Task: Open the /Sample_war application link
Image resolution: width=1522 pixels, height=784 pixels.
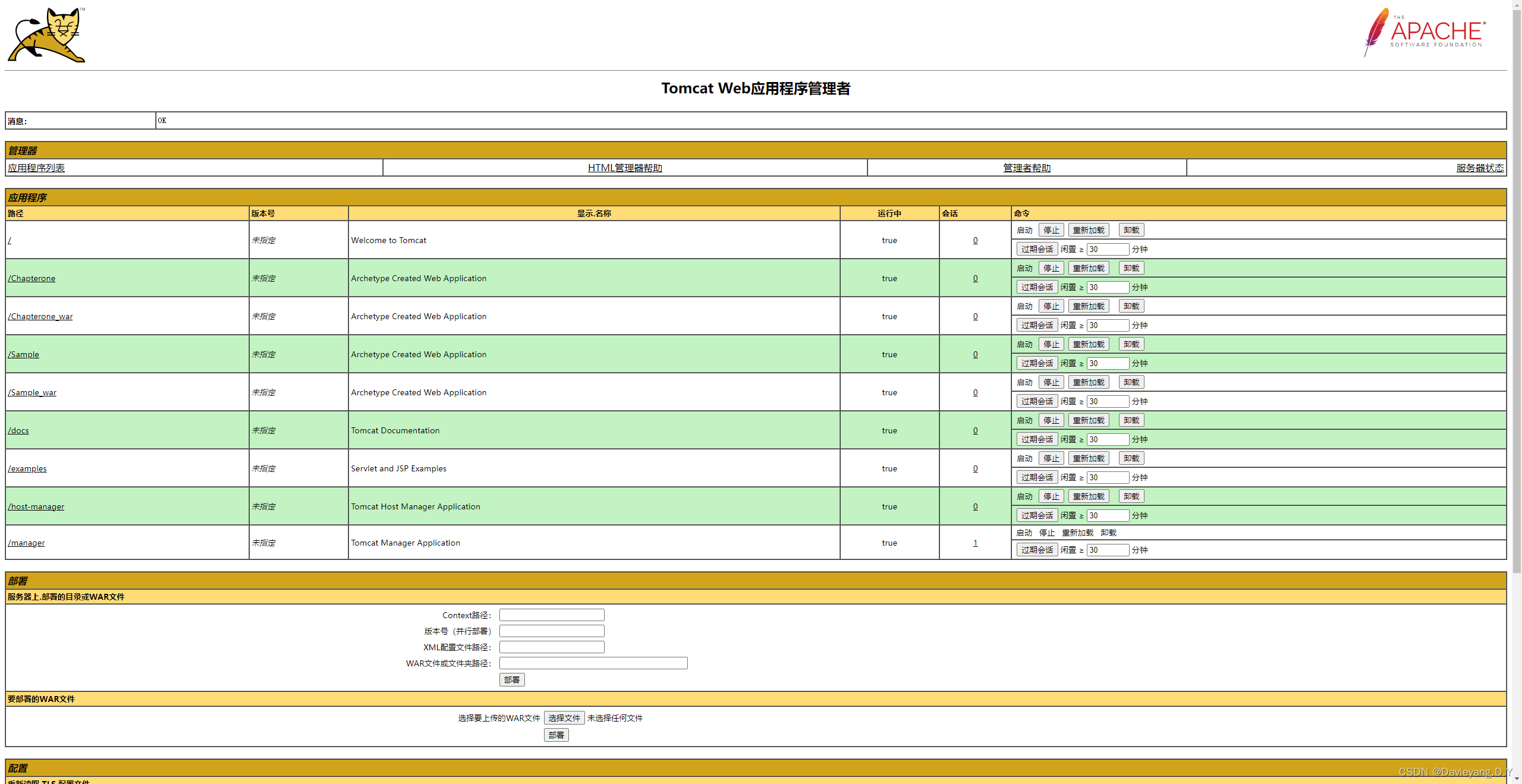Action: point(32,392)
